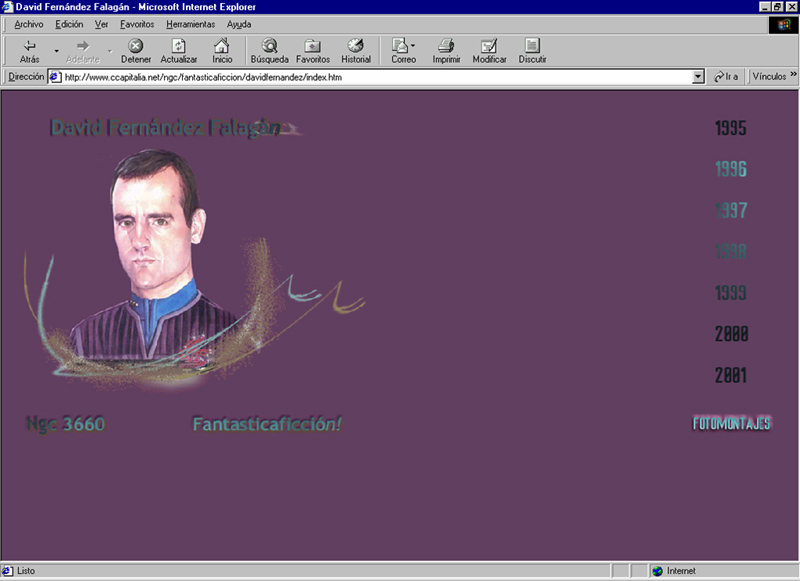Stop loading with the Detener button
The width and height of the screenshot is (800, 581).
pyautogui.click(x=136, y=51)
